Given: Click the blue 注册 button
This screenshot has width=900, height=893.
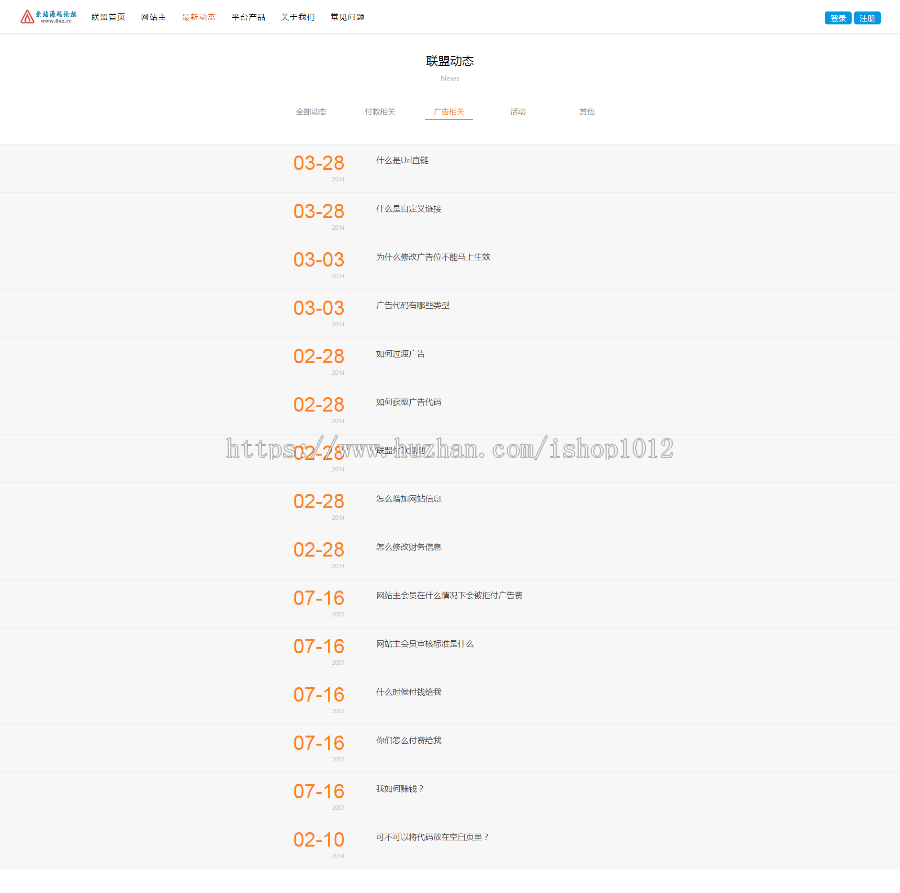Looking at the screenshot, I should [867, 18].
